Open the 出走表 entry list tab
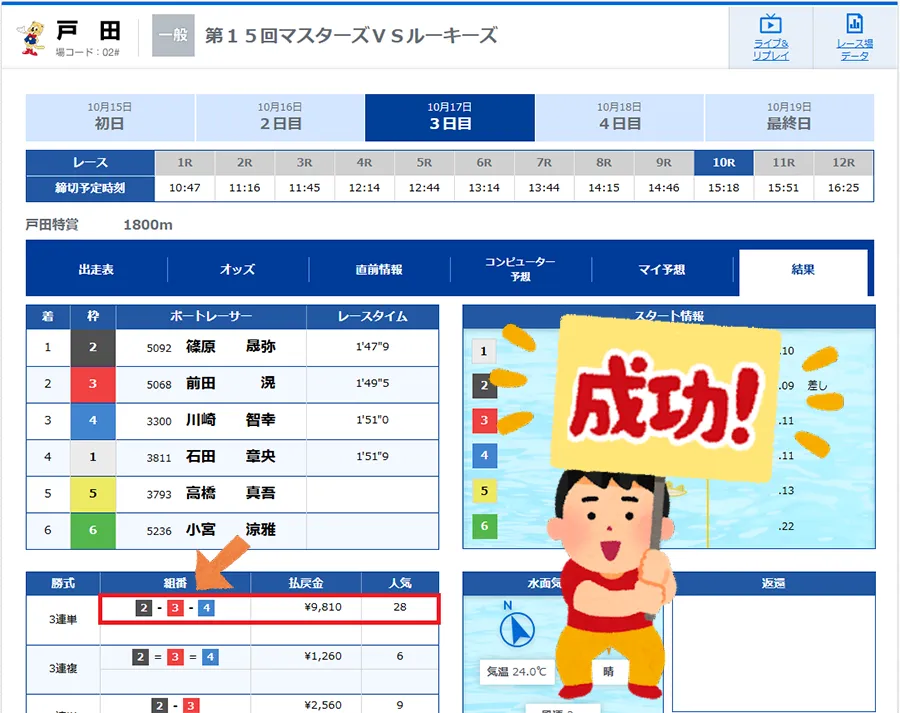Screen dimensions: 900x713 [x=96, y=269]
